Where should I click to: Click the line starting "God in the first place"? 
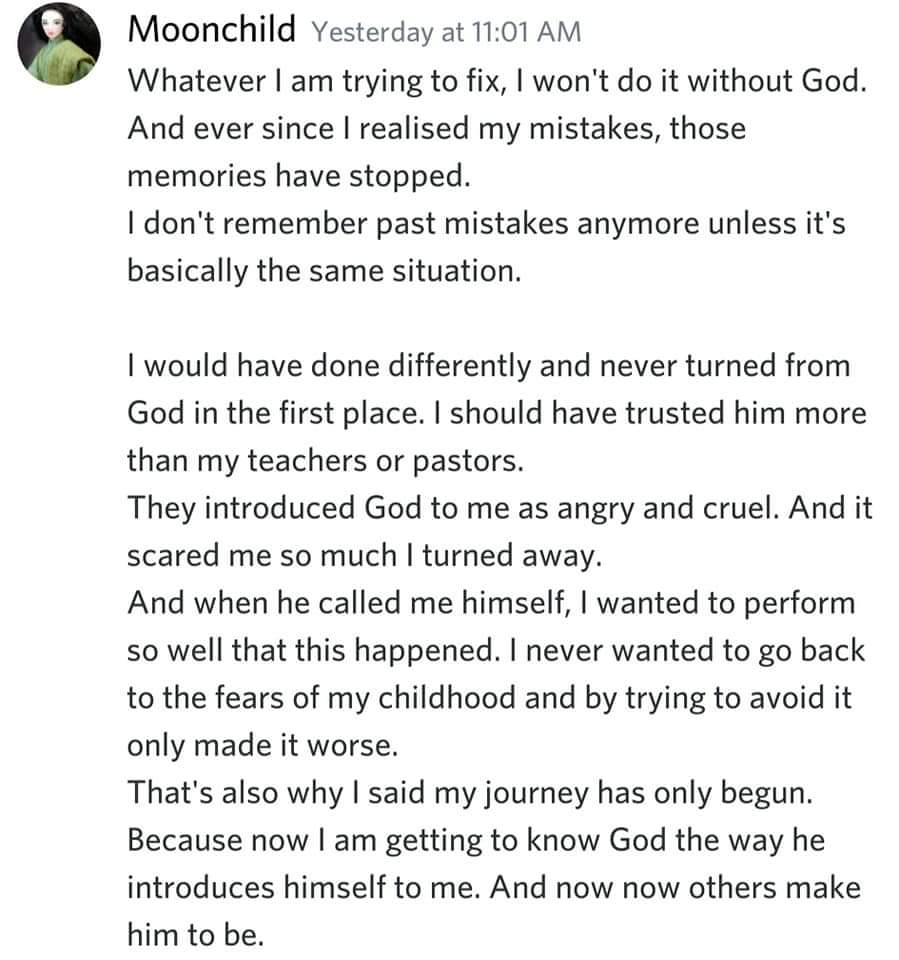[496, 413]
